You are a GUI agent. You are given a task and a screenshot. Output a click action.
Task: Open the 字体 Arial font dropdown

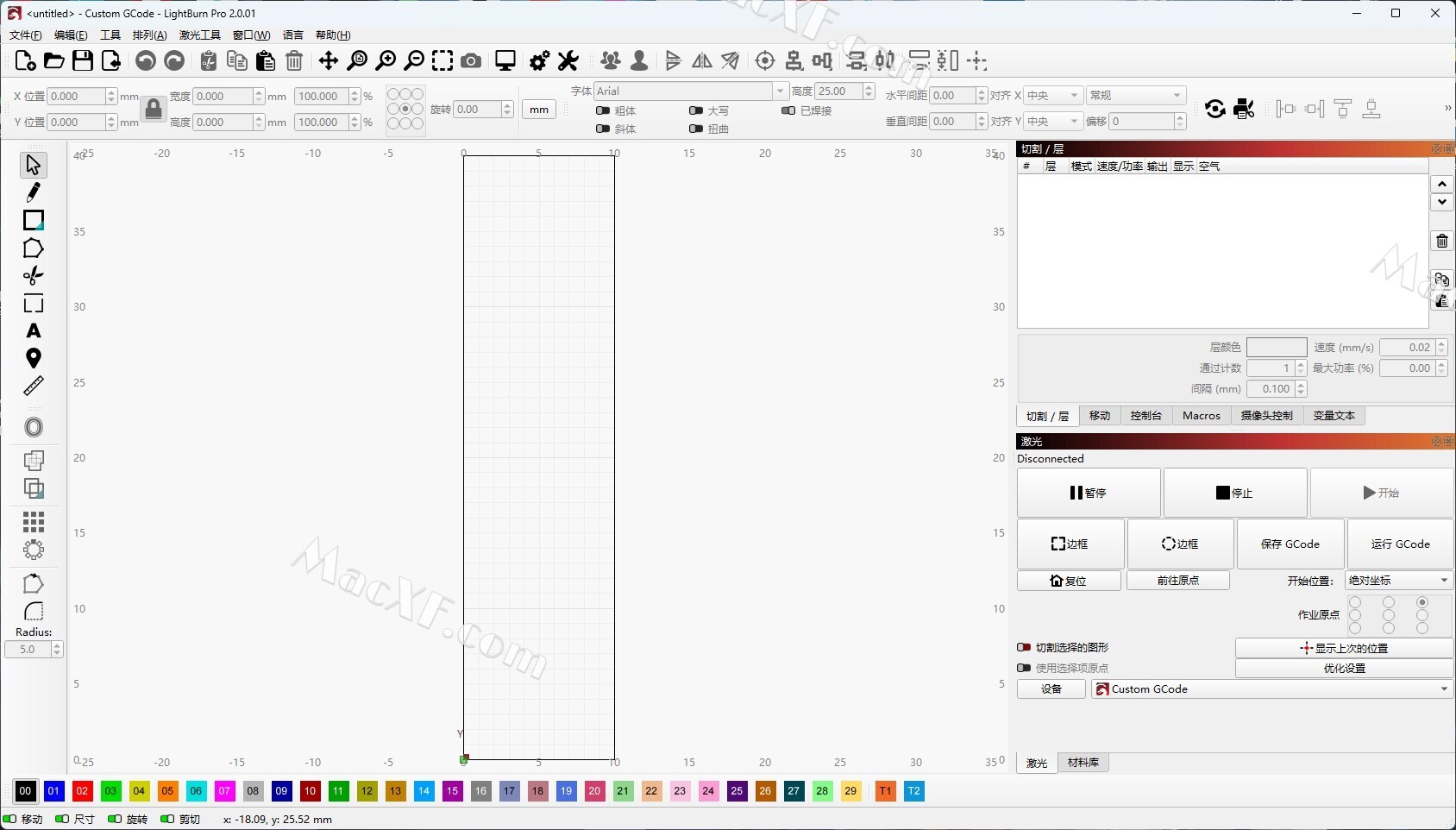(691, 91)
